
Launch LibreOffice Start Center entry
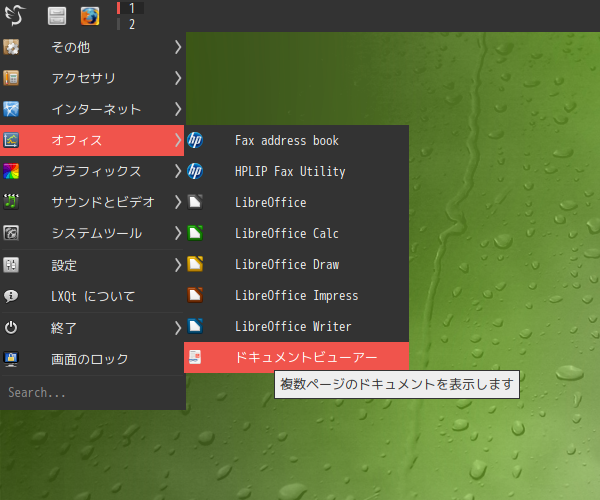(x=297, y=202)
